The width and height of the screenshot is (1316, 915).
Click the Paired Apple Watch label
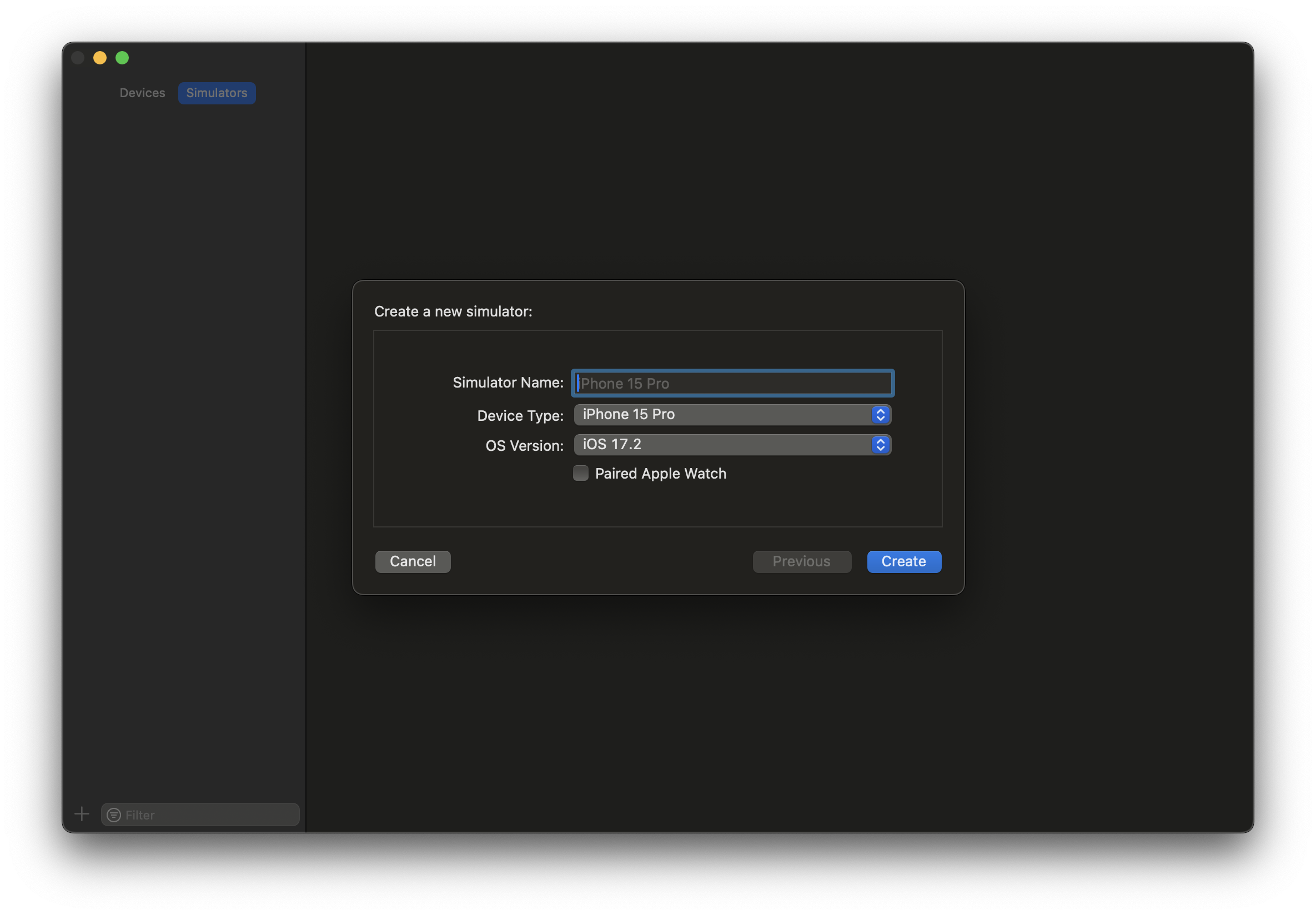(660, 473)
